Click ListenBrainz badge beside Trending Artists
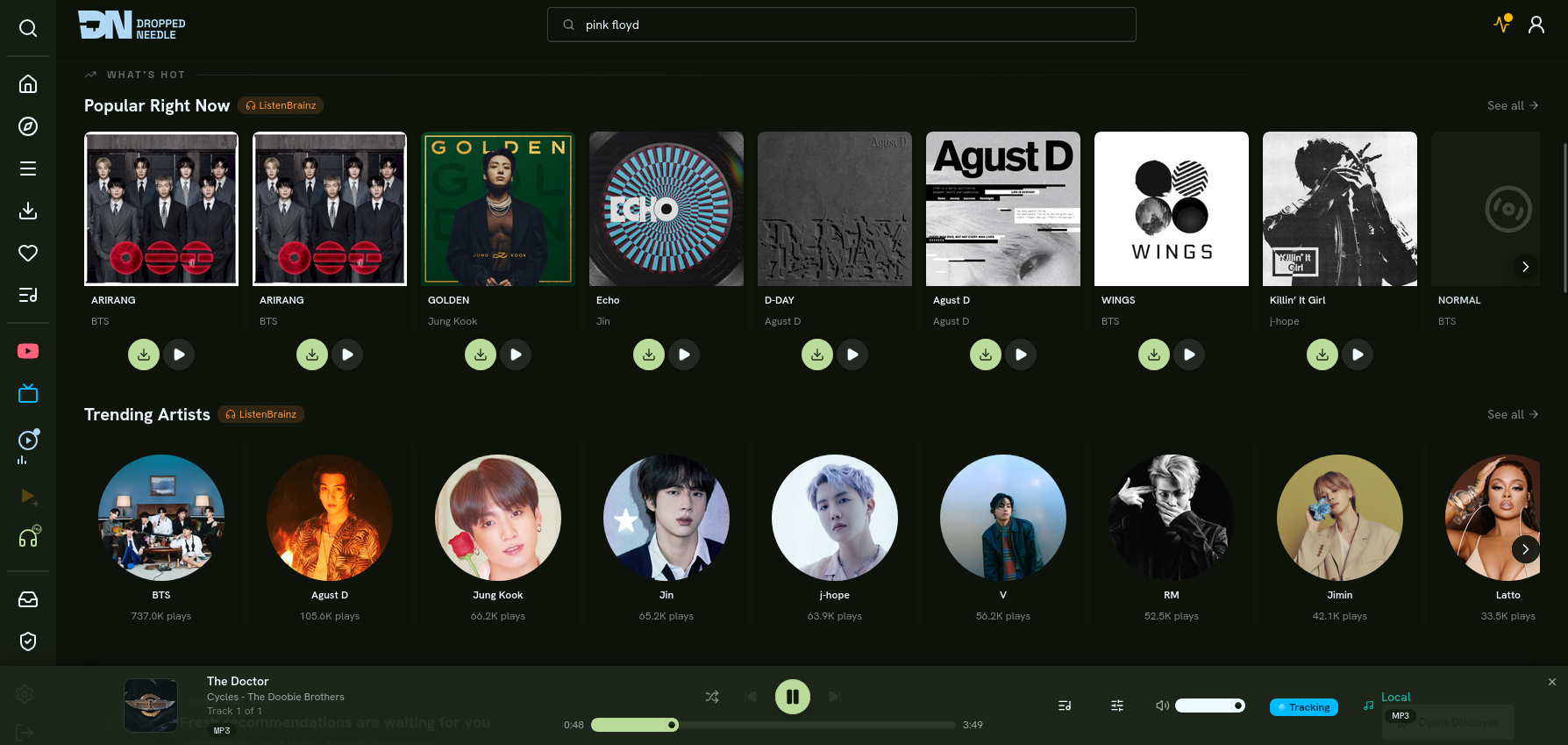 pos(261,414)
